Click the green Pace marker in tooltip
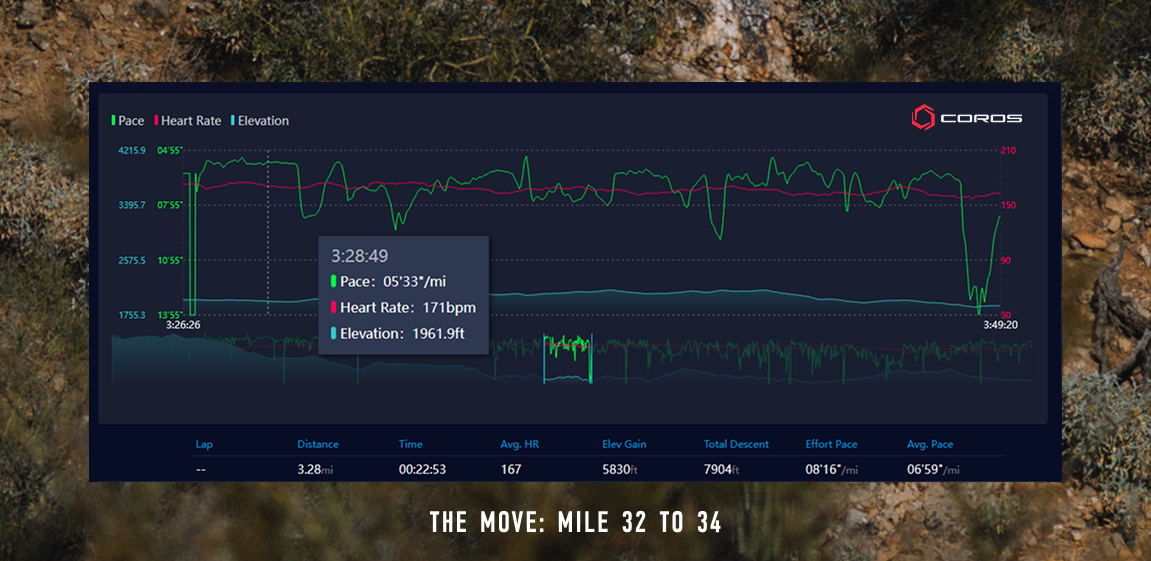Image resolution: width=1151 pixels, height=561 pixels. coord(333,282)
